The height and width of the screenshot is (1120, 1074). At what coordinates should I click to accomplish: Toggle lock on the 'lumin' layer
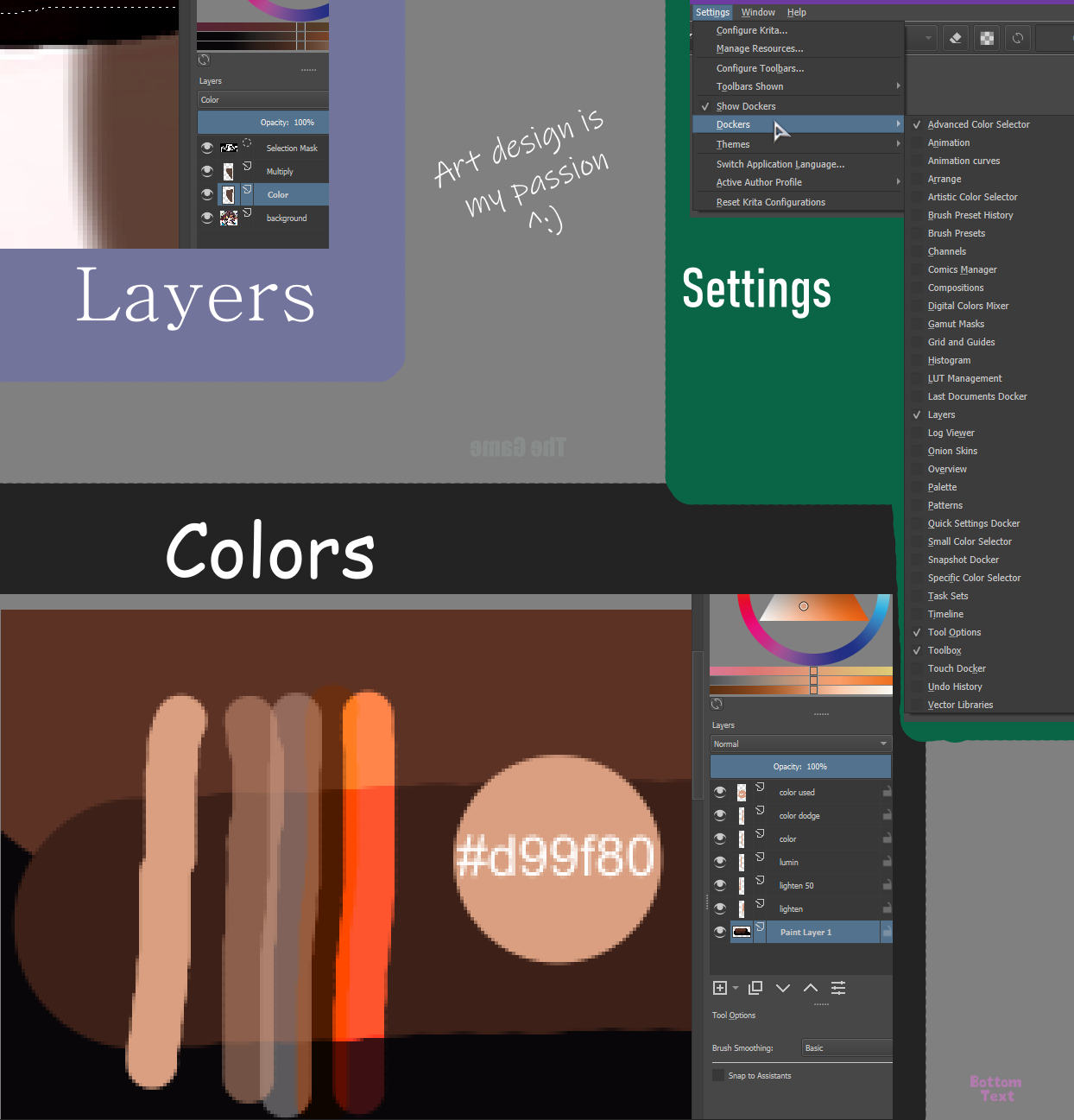click(x=887, y=862)
